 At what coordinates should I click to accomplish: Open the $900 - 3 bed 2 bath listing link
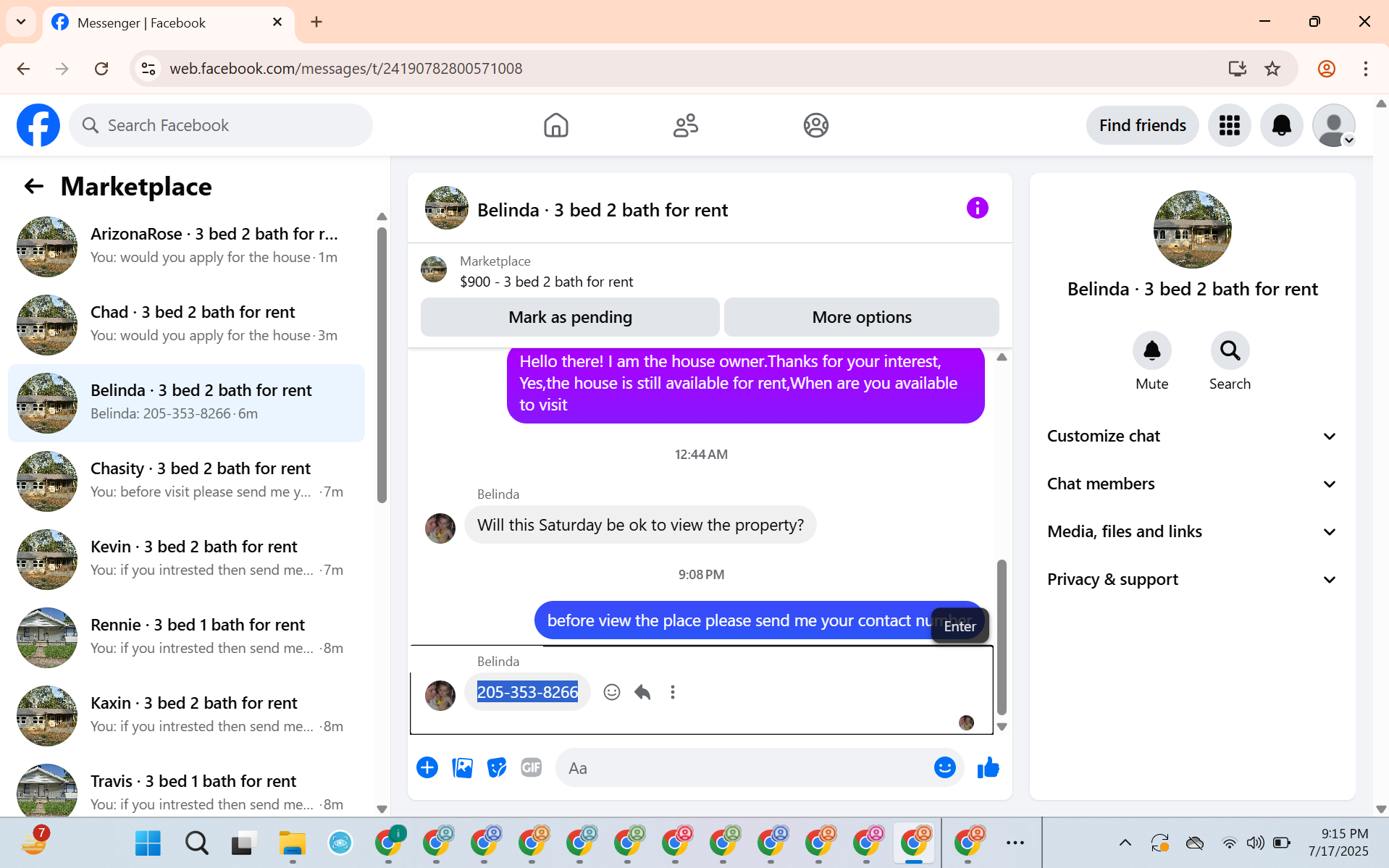coord(546,282)
